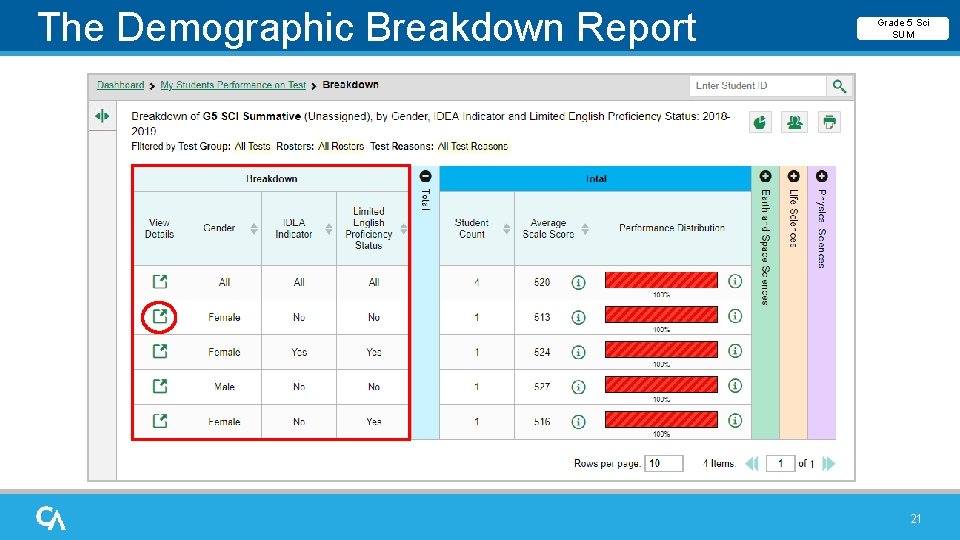Collapse the Total column section

click(426, 176)
